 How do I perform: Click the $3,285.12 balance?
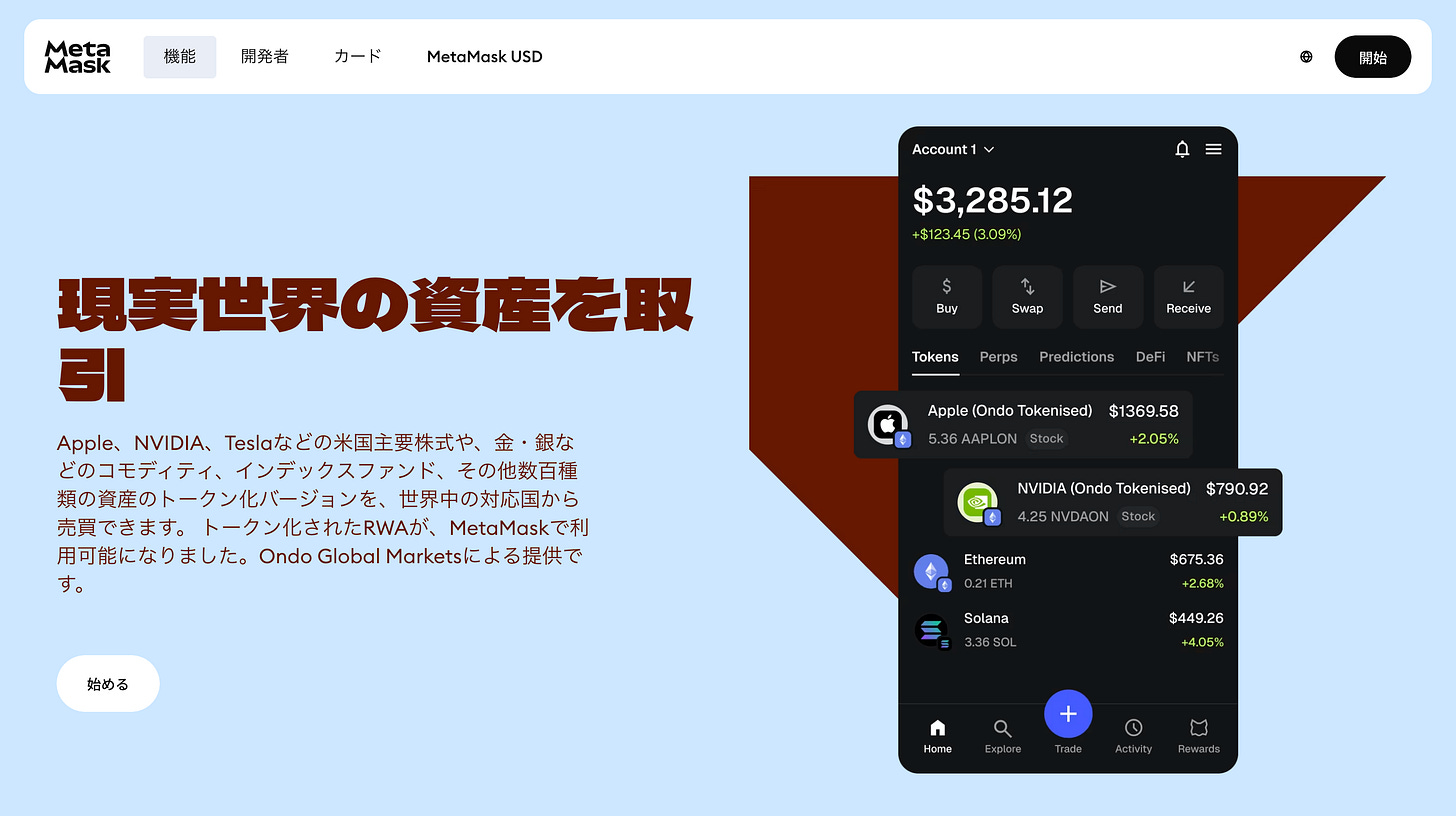pos(992,200)
